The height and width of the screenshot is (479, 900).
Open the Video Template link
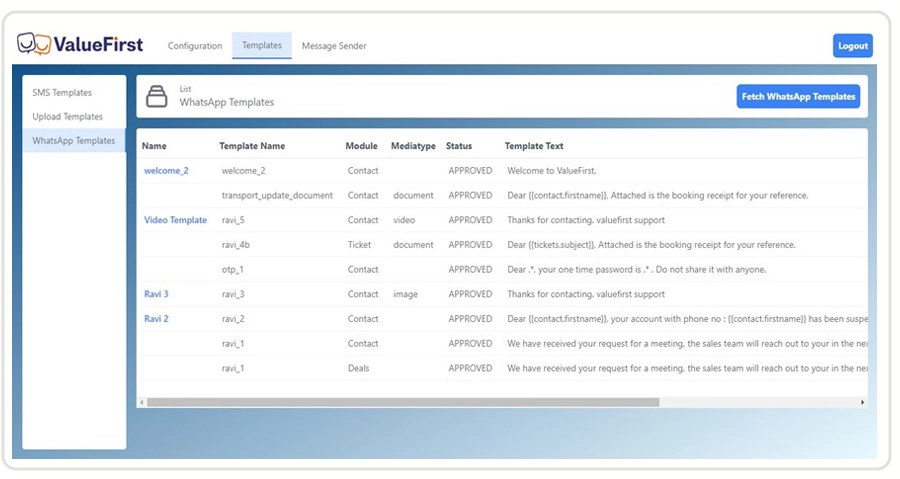[x=175, y=220]
